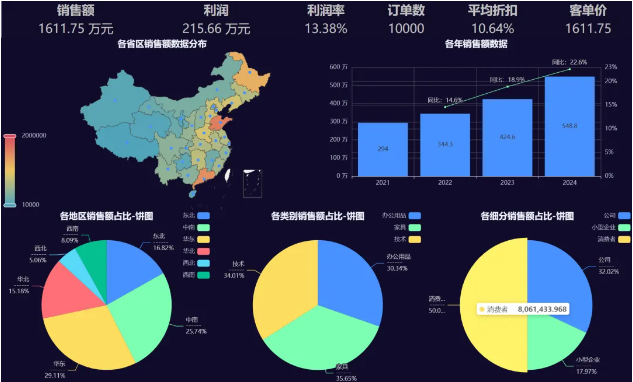
Task: Toggle the 华东 legend swatch
Action: [x=203, y=239]
